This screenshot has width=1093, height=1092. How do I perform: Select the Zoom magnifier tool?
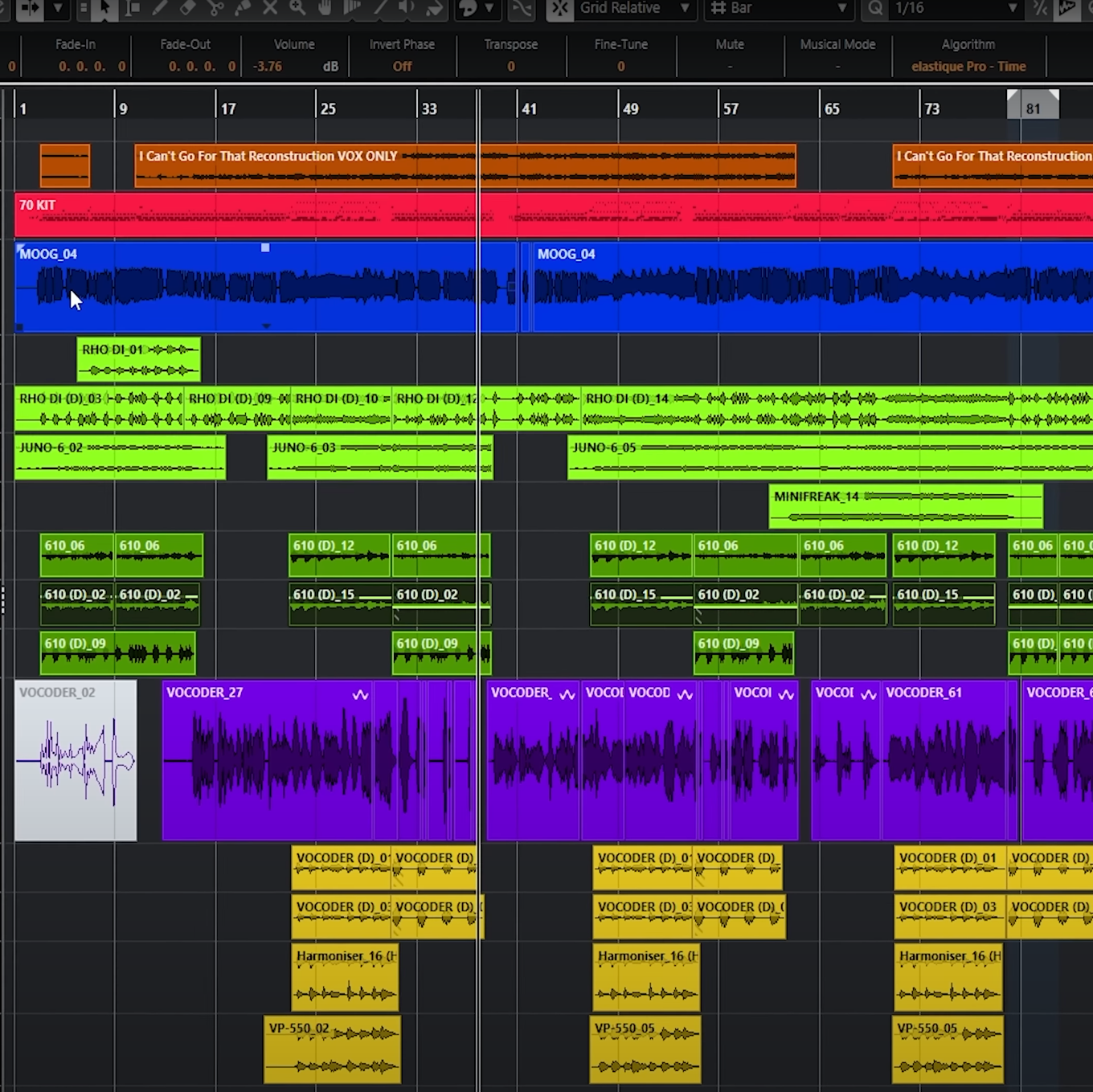pos(297,8)
